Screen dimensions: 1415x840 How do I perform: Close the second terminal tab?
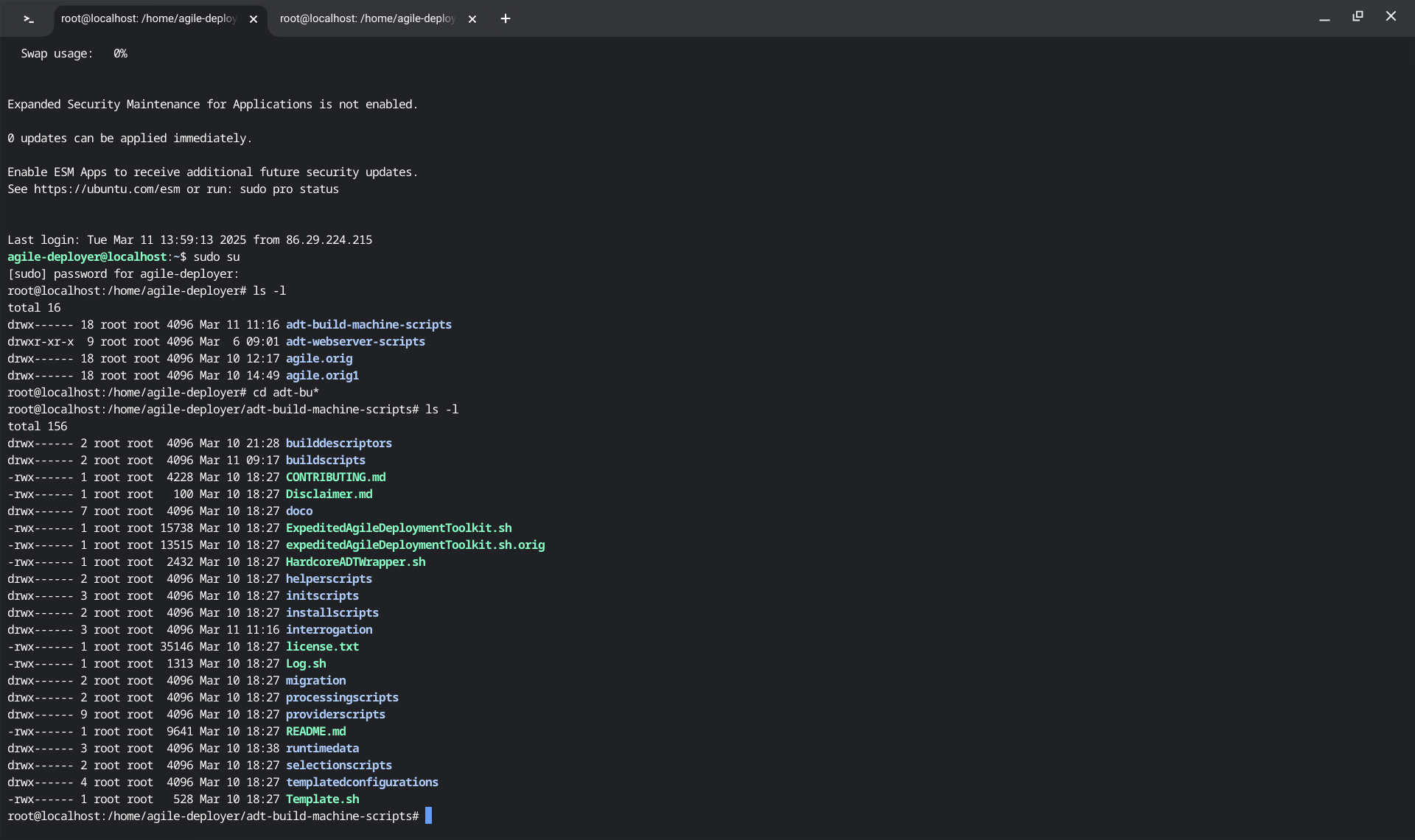pos(472,19)
